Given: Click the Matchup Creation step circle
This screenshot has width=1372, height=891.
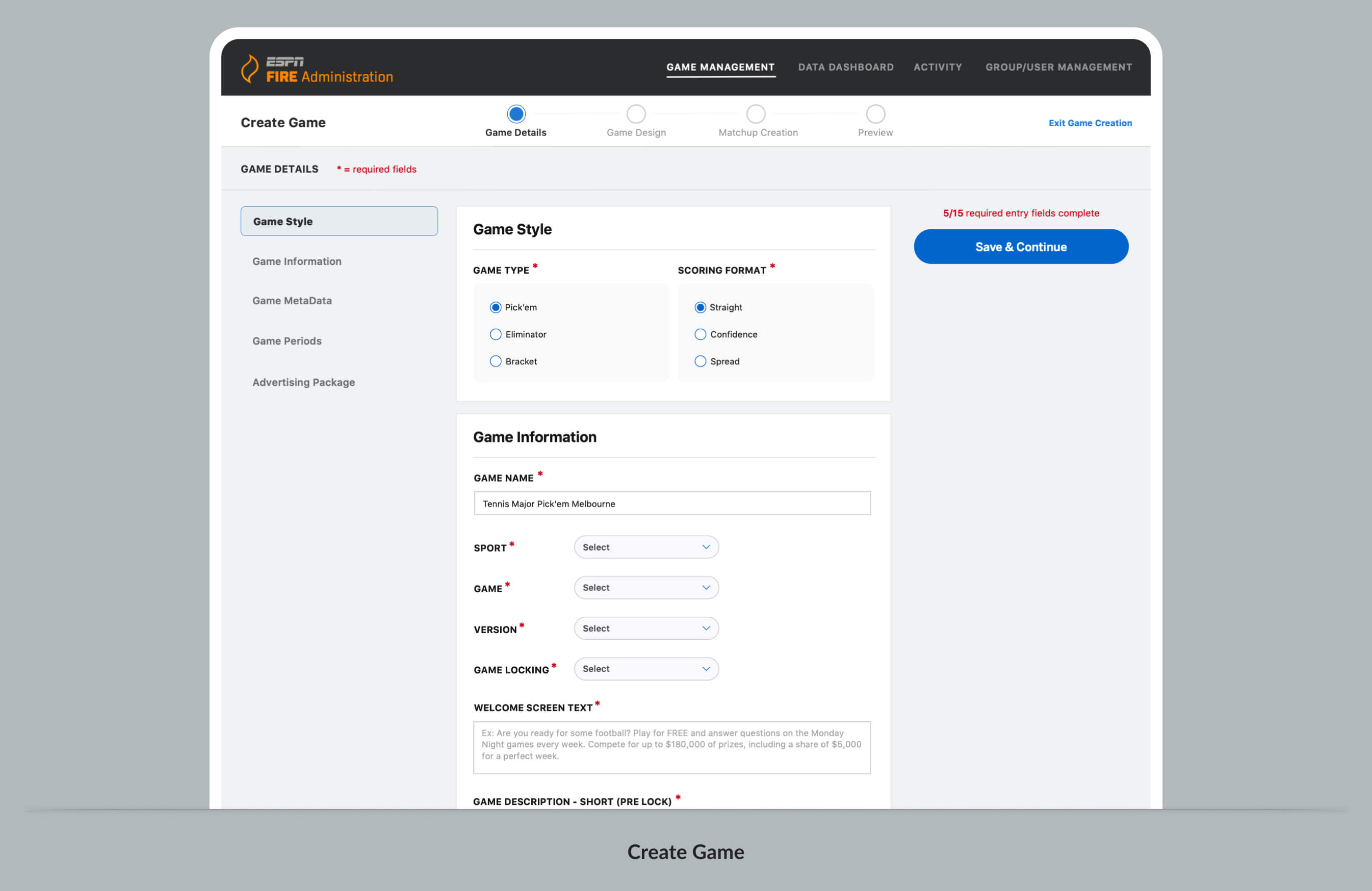Looking at the screenshot, I should click(756, 114).
